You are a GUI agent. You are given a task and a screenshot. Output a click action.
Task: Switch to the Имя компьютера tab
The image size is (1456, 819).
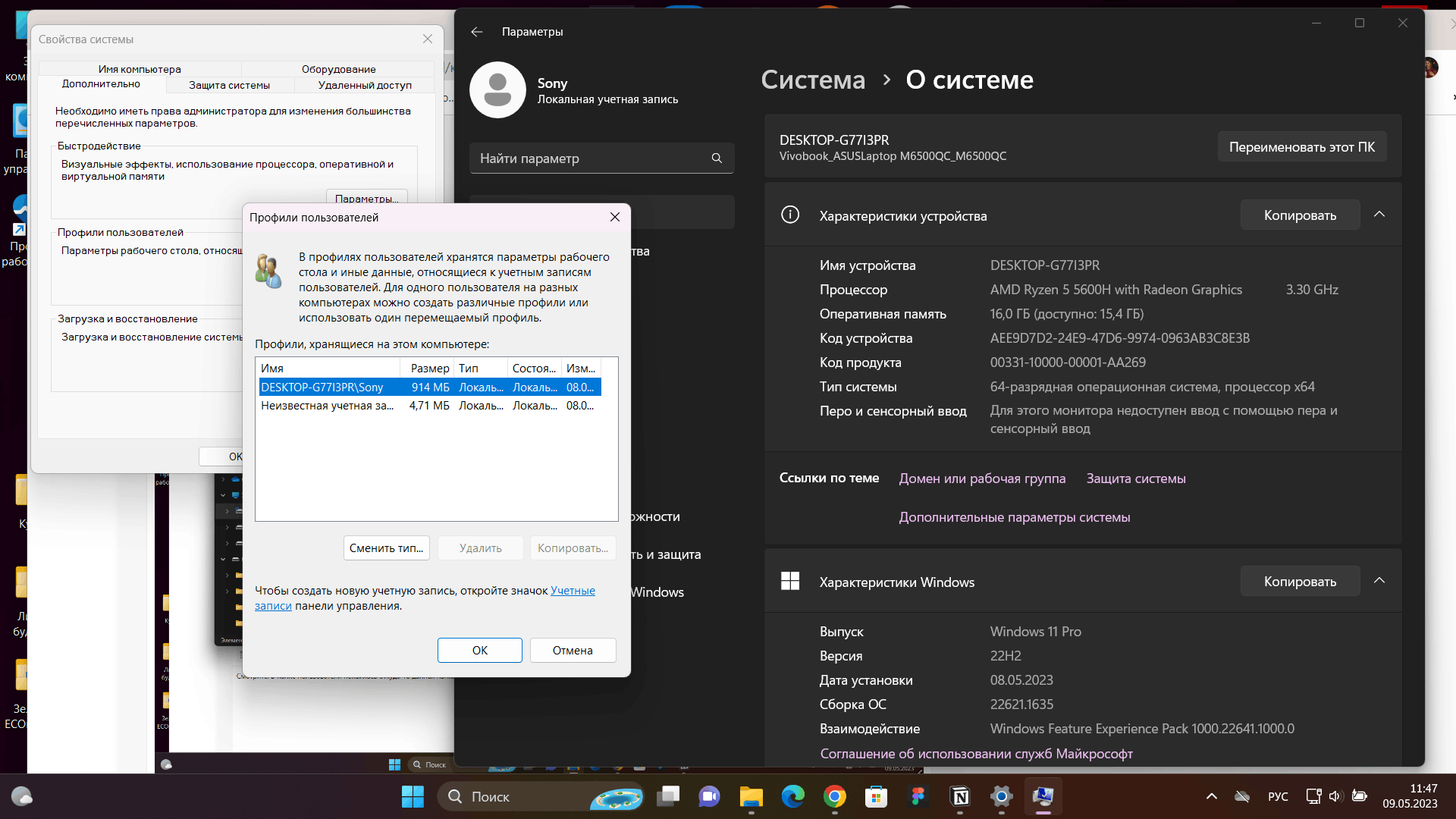click(x=140, y=69)
